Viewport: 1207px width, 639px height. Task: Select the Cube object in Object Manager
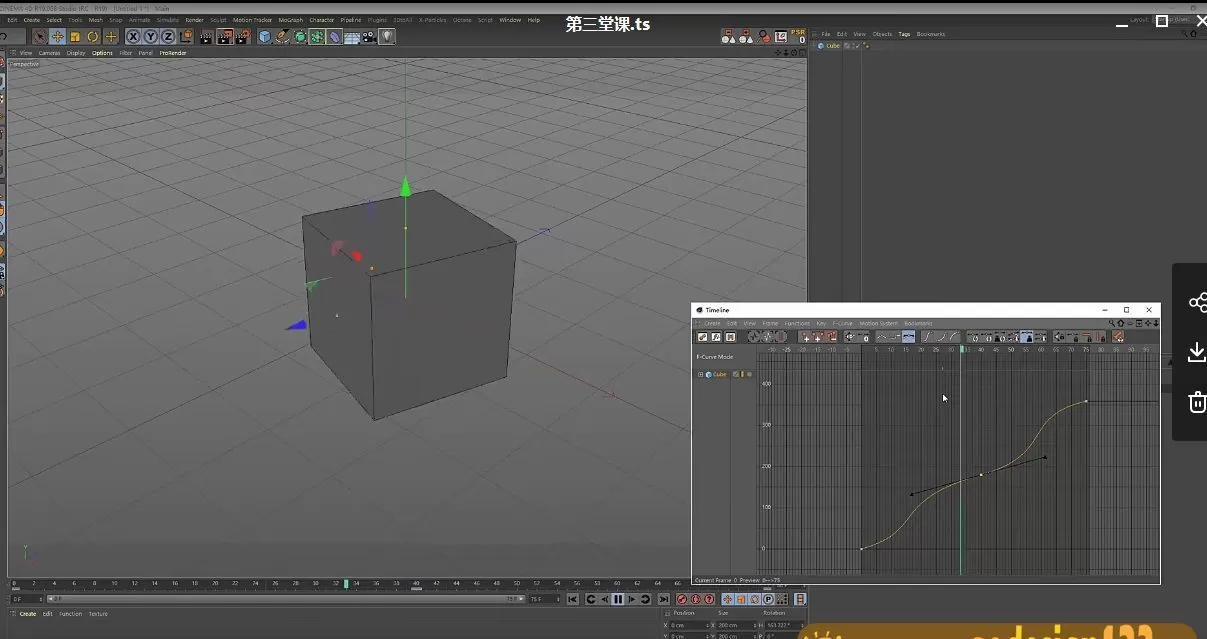[x=832, y=46]
